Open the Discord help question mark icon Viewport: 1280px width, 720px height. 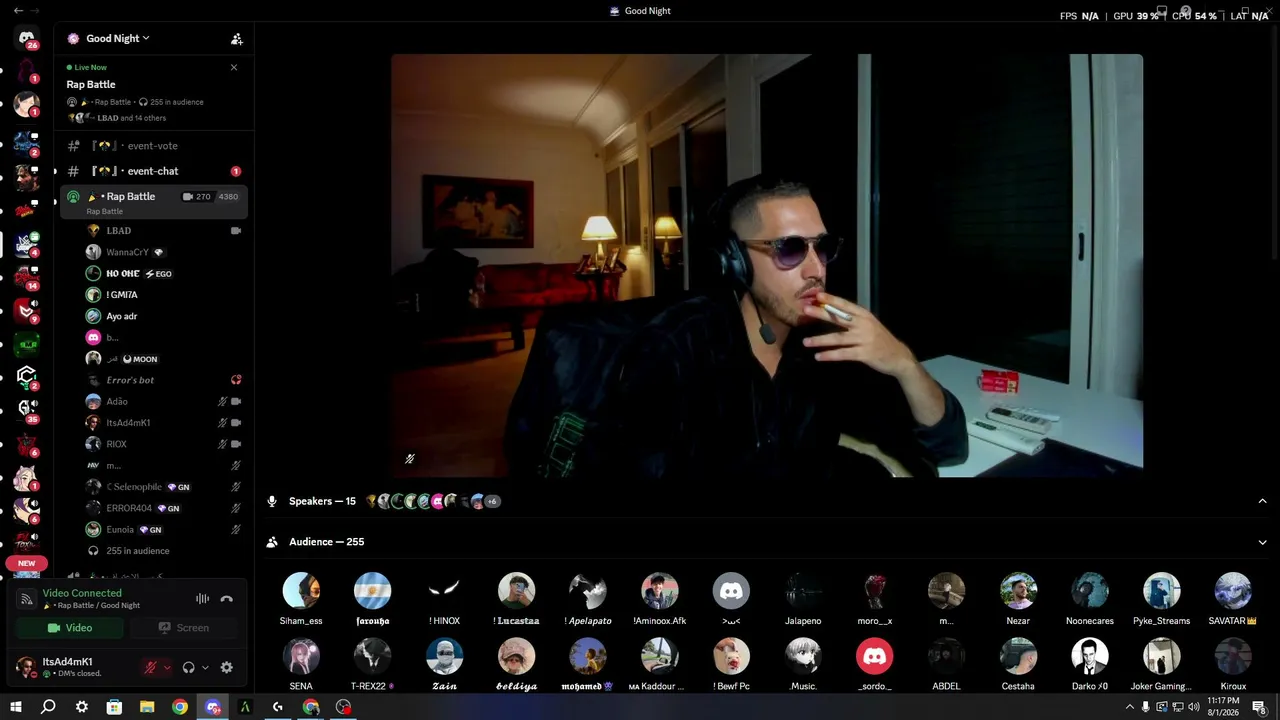pos(1185,11)
